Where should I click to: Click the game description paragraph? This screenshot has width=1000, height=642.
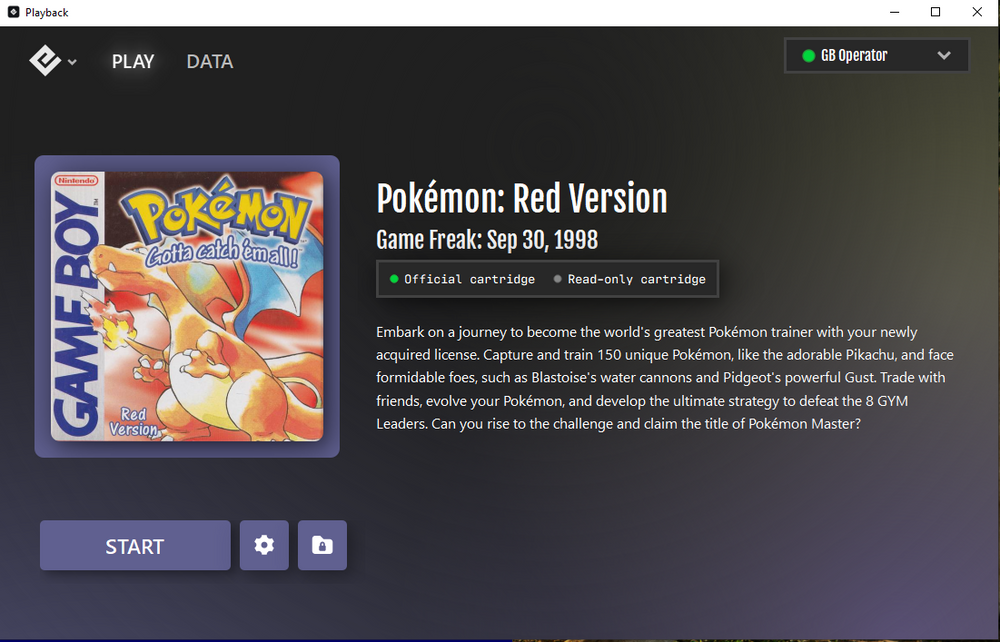665,377
